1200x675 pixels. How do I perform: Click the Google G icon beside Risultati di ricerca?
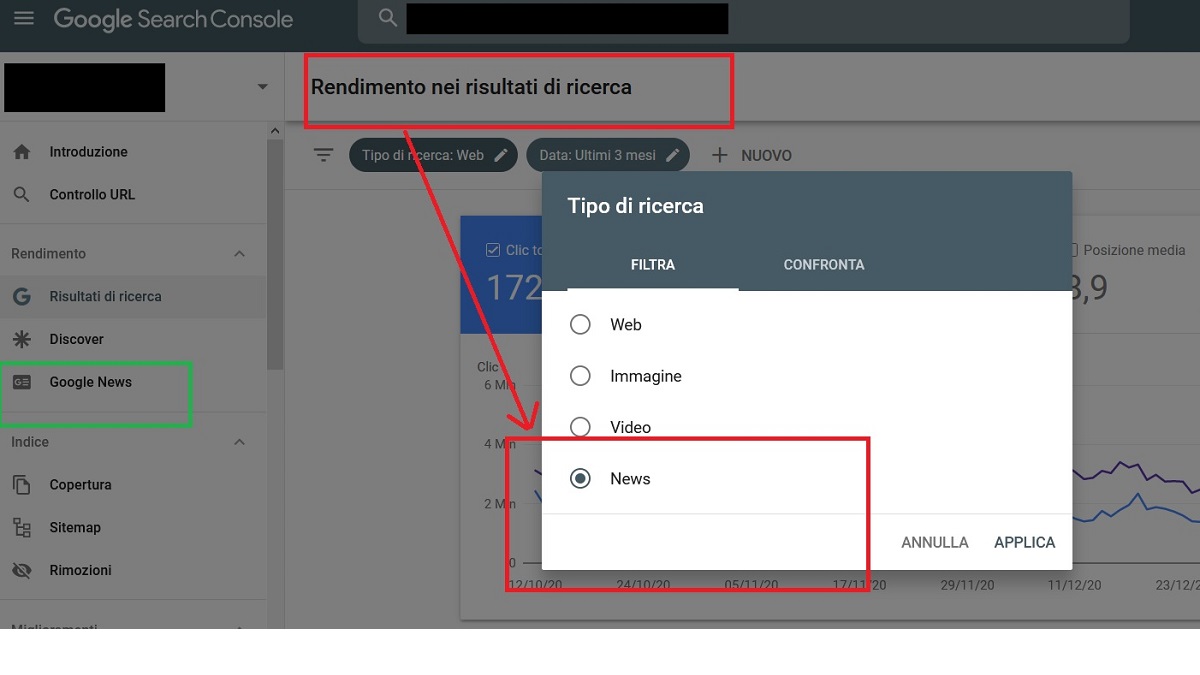pyautogui.click(x=22, y=297)
